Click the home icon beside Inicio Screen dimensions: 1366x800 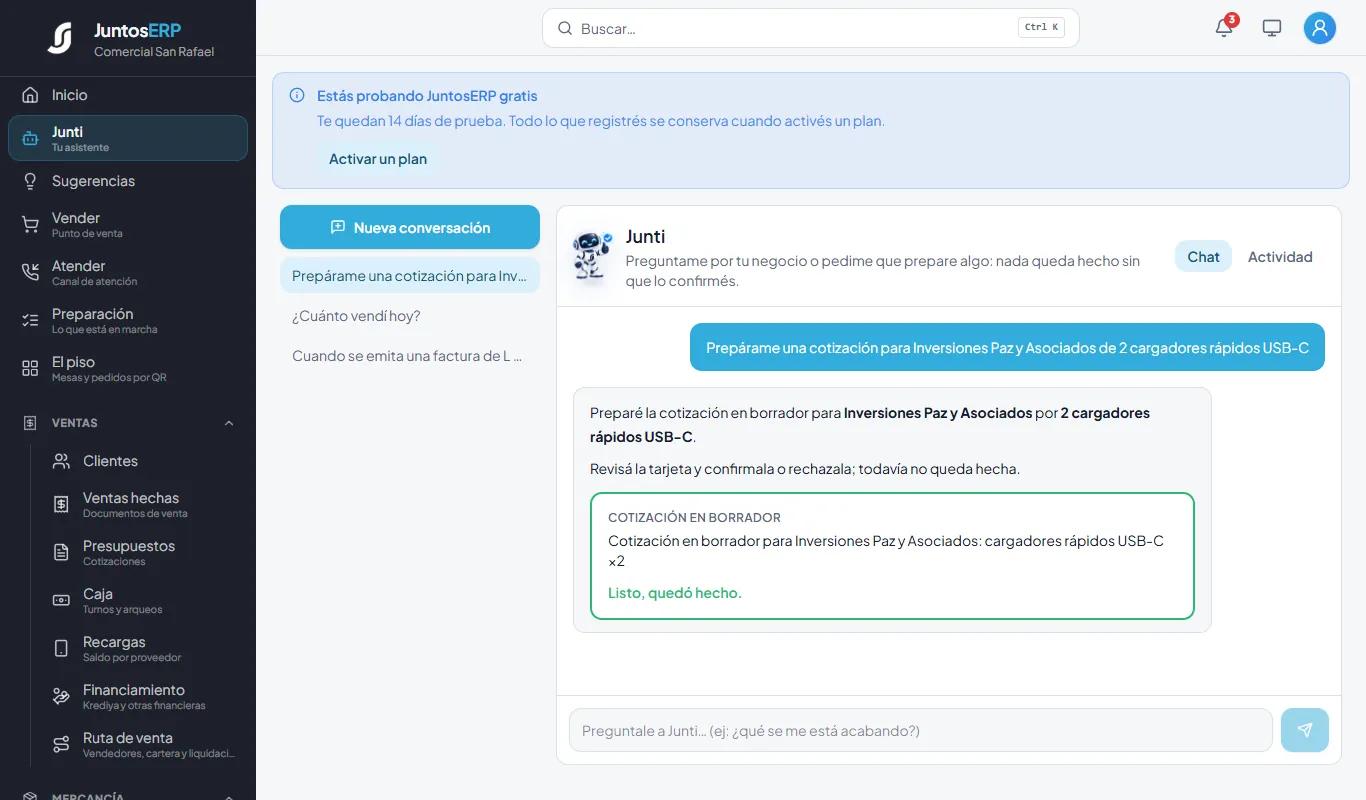30,95
